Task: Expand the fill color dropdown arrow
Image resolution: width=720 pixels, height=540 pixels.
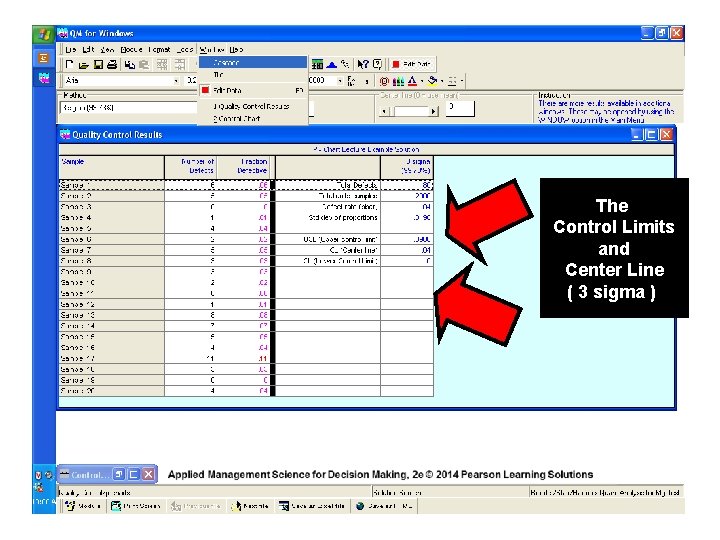Action: [442, 81]
